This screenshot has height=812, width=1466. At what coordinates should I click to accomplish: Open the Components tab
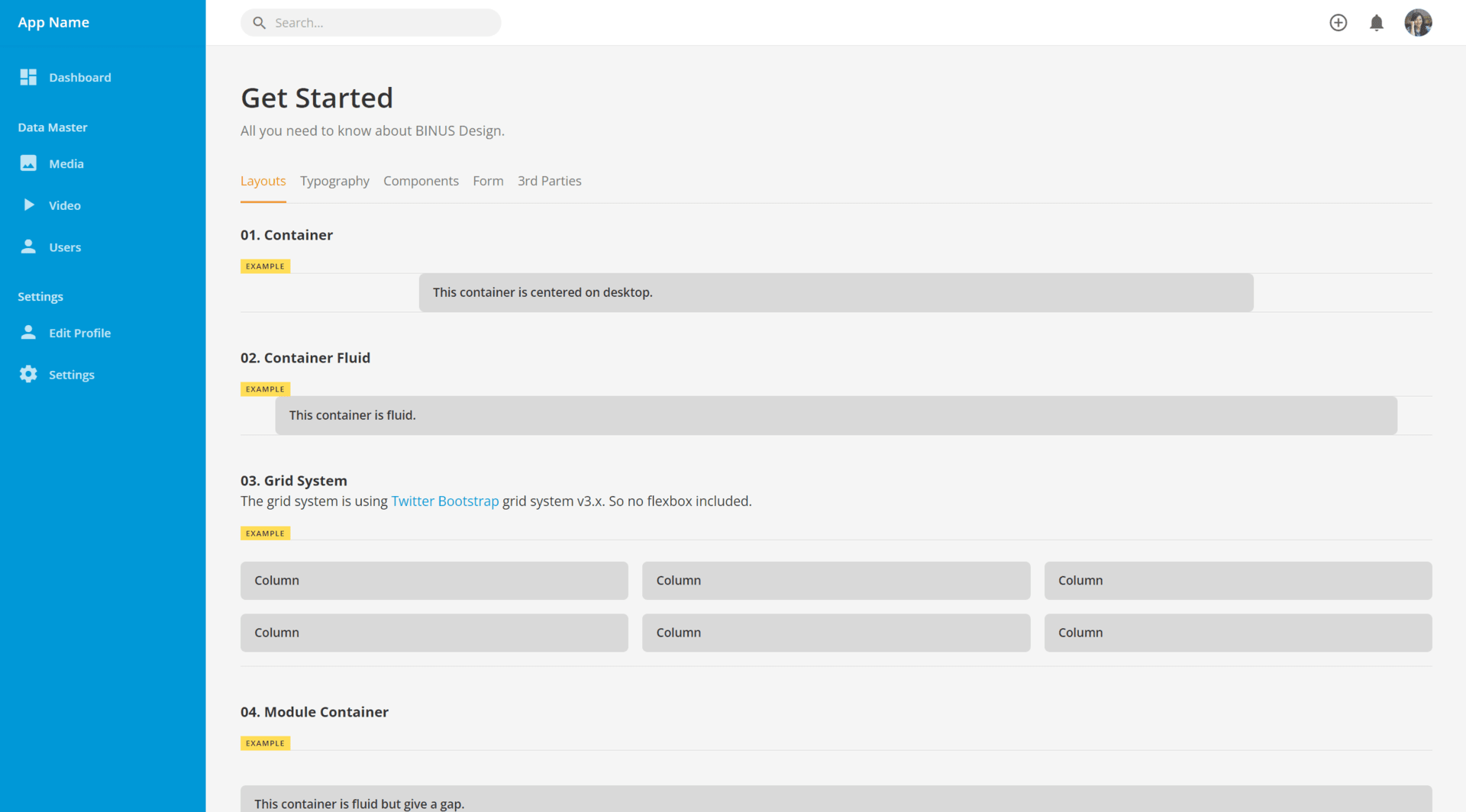tap(421, 181)
